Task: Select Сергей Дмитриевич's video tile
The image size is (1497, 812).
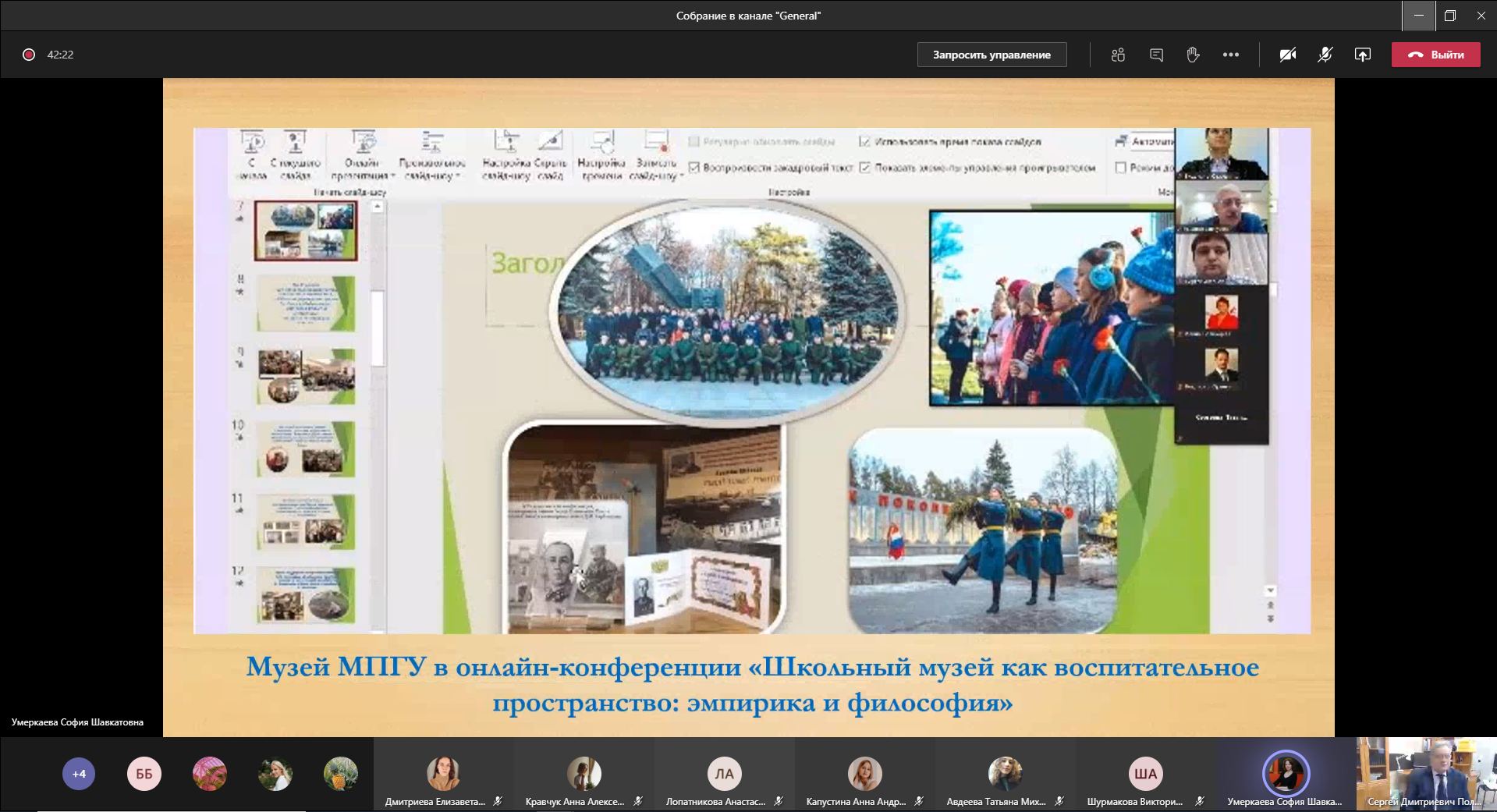Action: [x=1426, y=774]
